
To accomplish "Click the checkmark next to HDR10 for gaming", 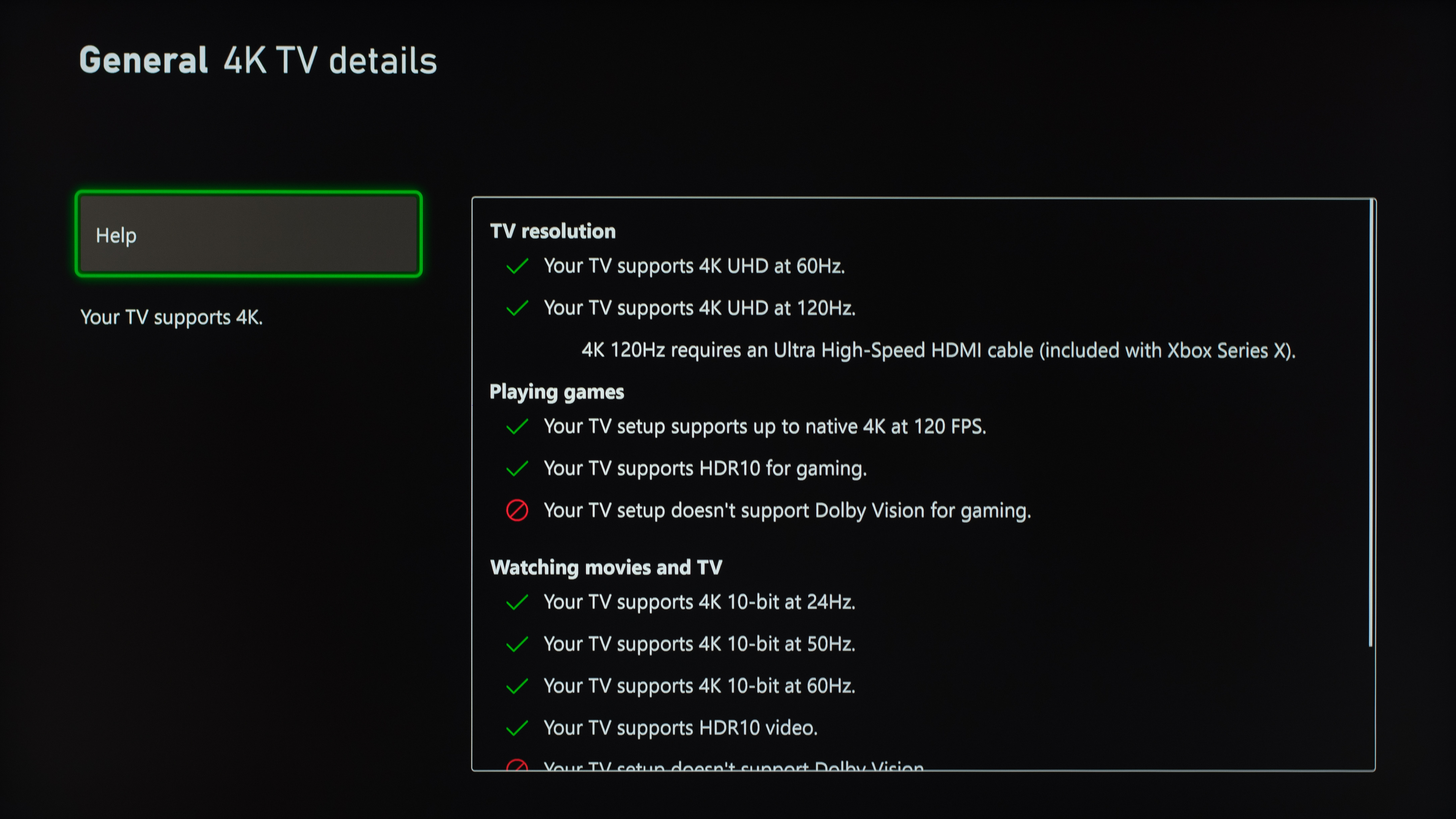I will coord(517,469).
